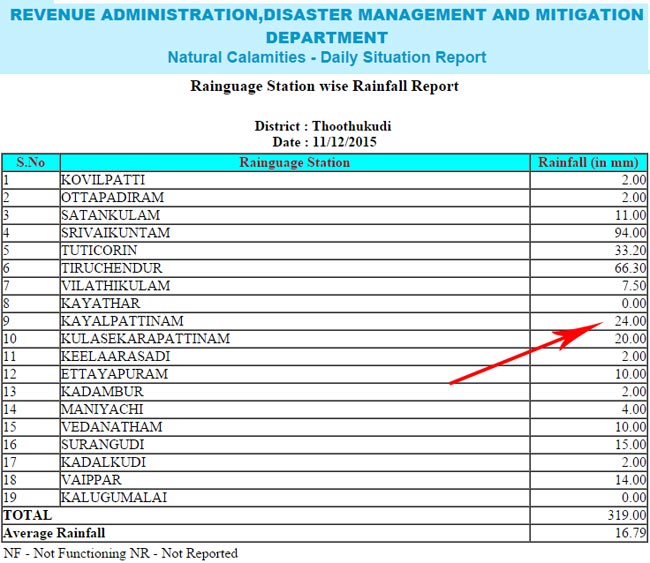
Task: Click the 7.50 rainfall value for VILATHIKULAM
Action: click(x=634, y=286)
